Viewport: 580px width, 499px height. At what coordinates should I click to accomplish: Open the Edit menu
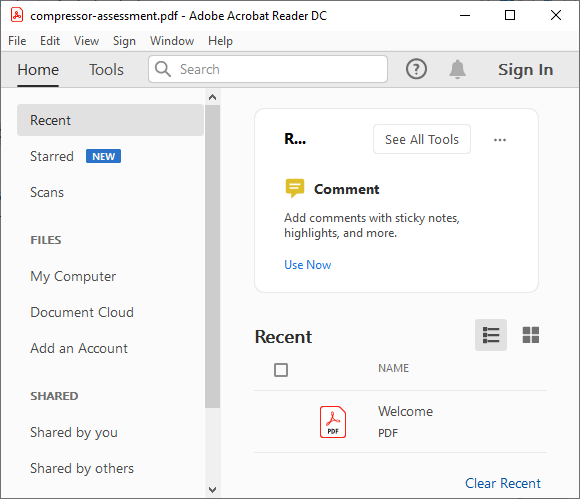50,41
